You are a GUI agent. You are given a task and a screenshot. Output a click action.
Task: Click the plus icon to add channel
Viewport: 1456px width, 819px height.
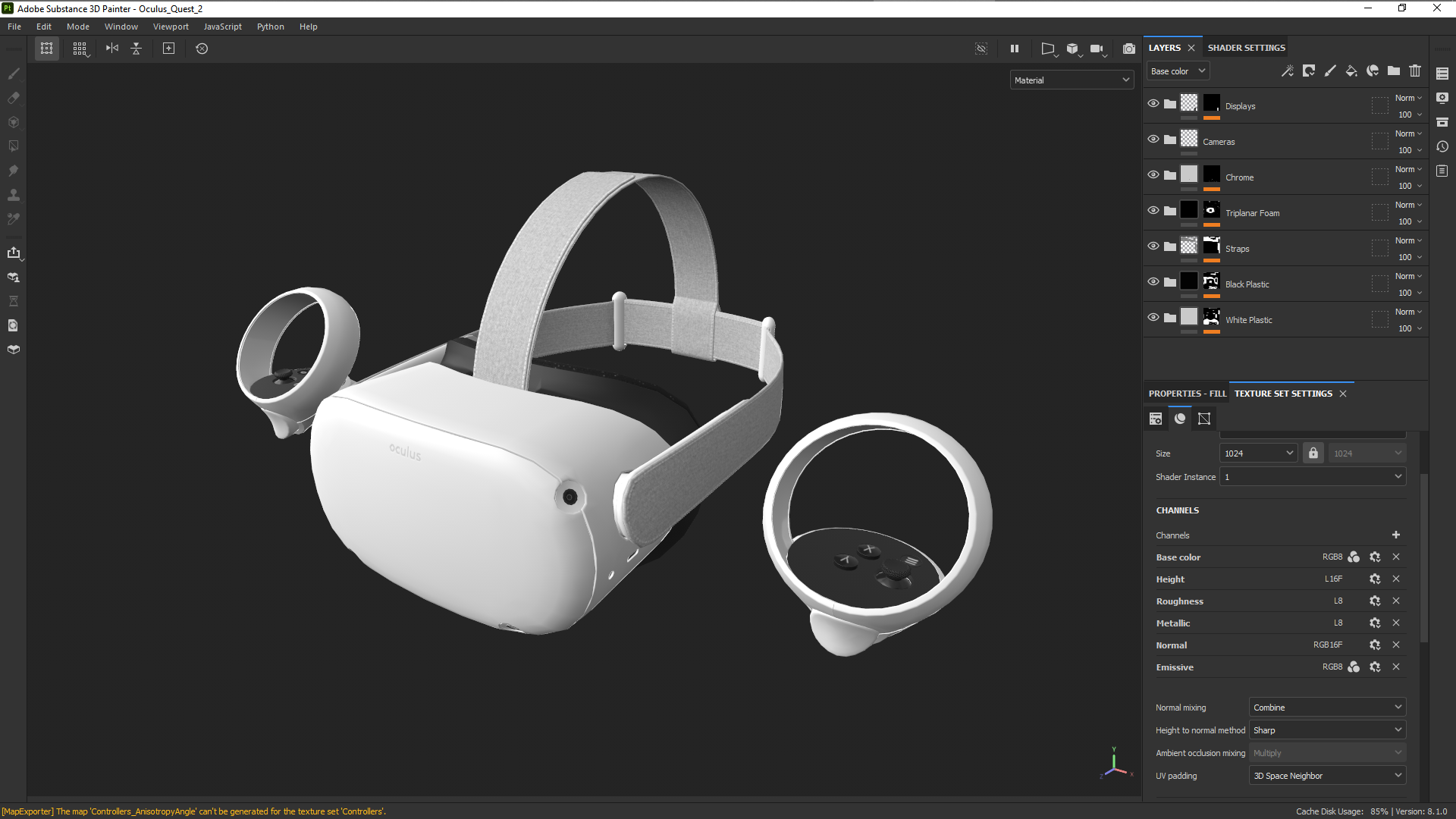tap(1395, 535)
